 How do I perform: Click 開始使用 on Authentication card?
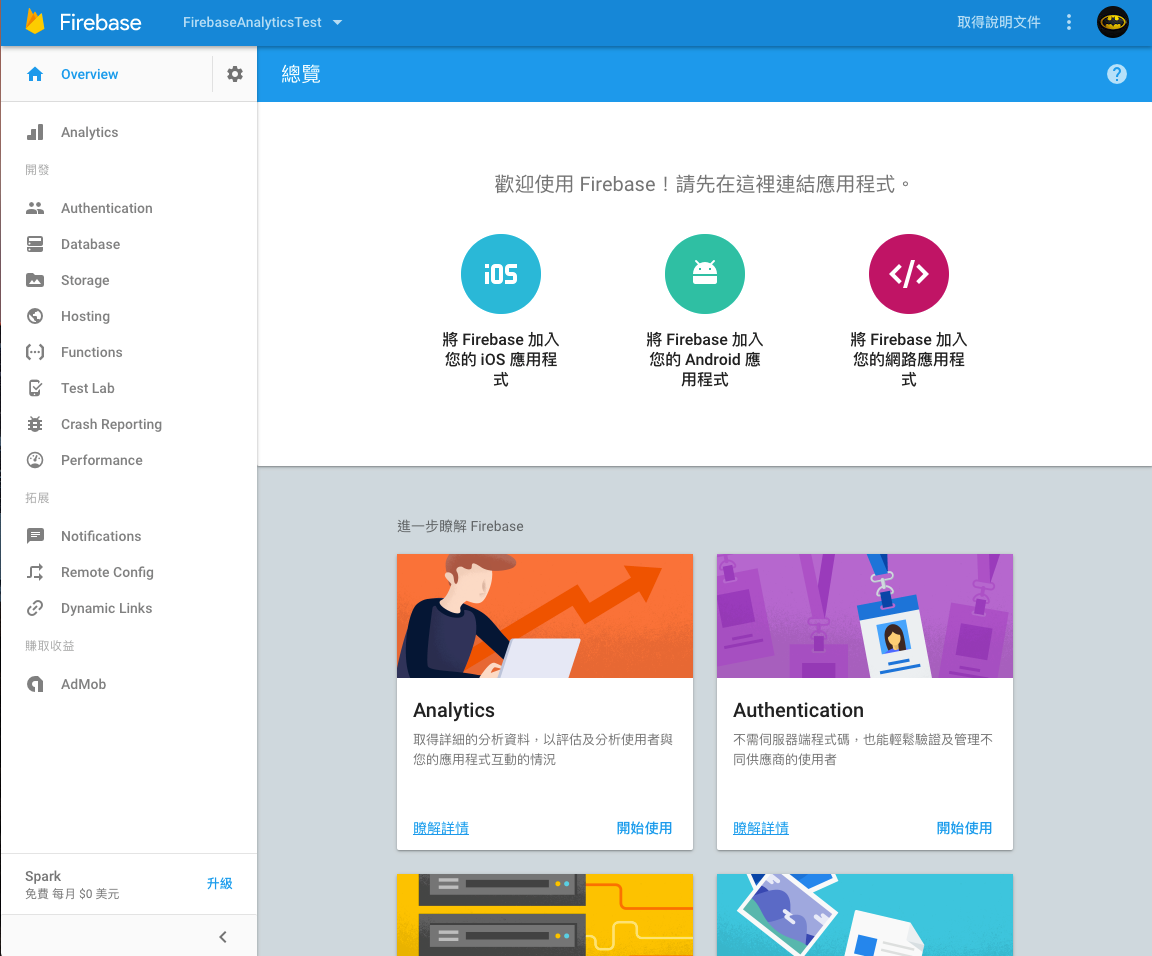(x=964, y=828)
